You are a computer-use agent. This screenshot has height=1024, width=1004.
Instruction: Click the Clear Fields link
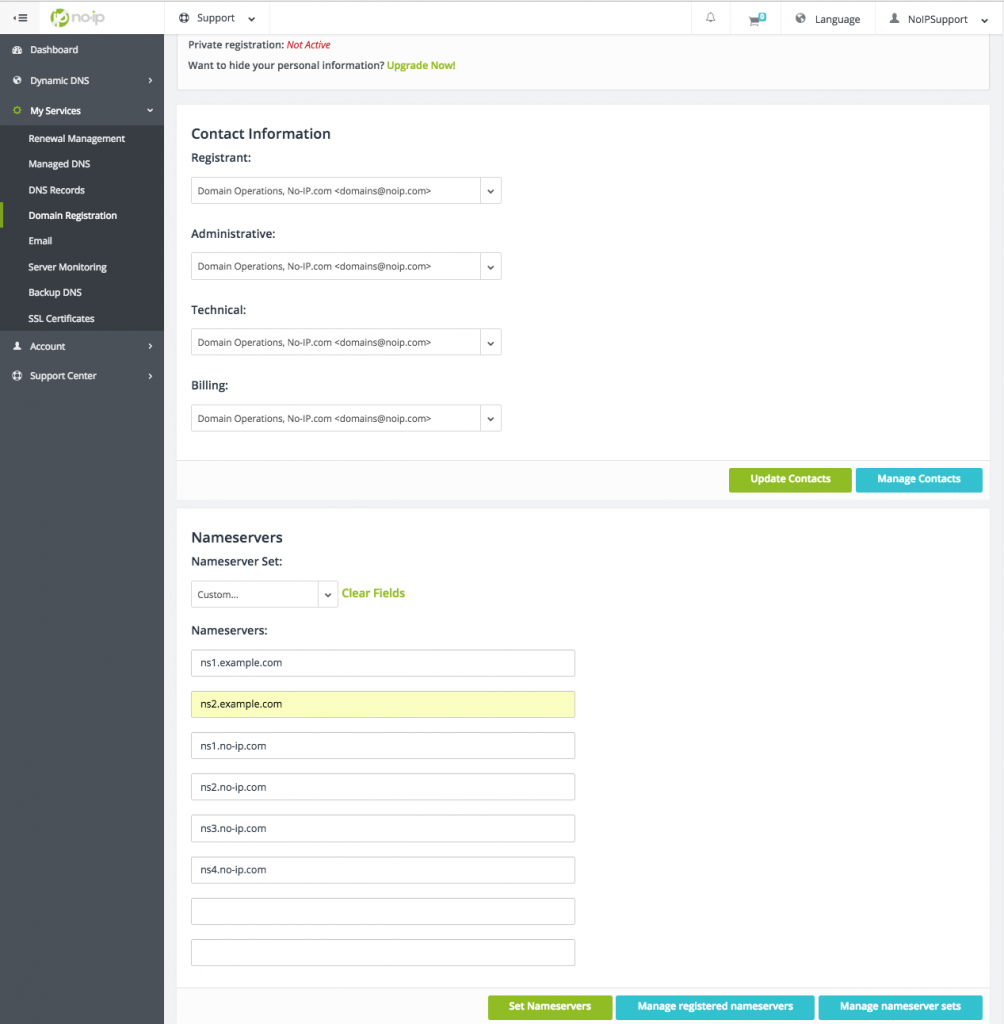374,593
